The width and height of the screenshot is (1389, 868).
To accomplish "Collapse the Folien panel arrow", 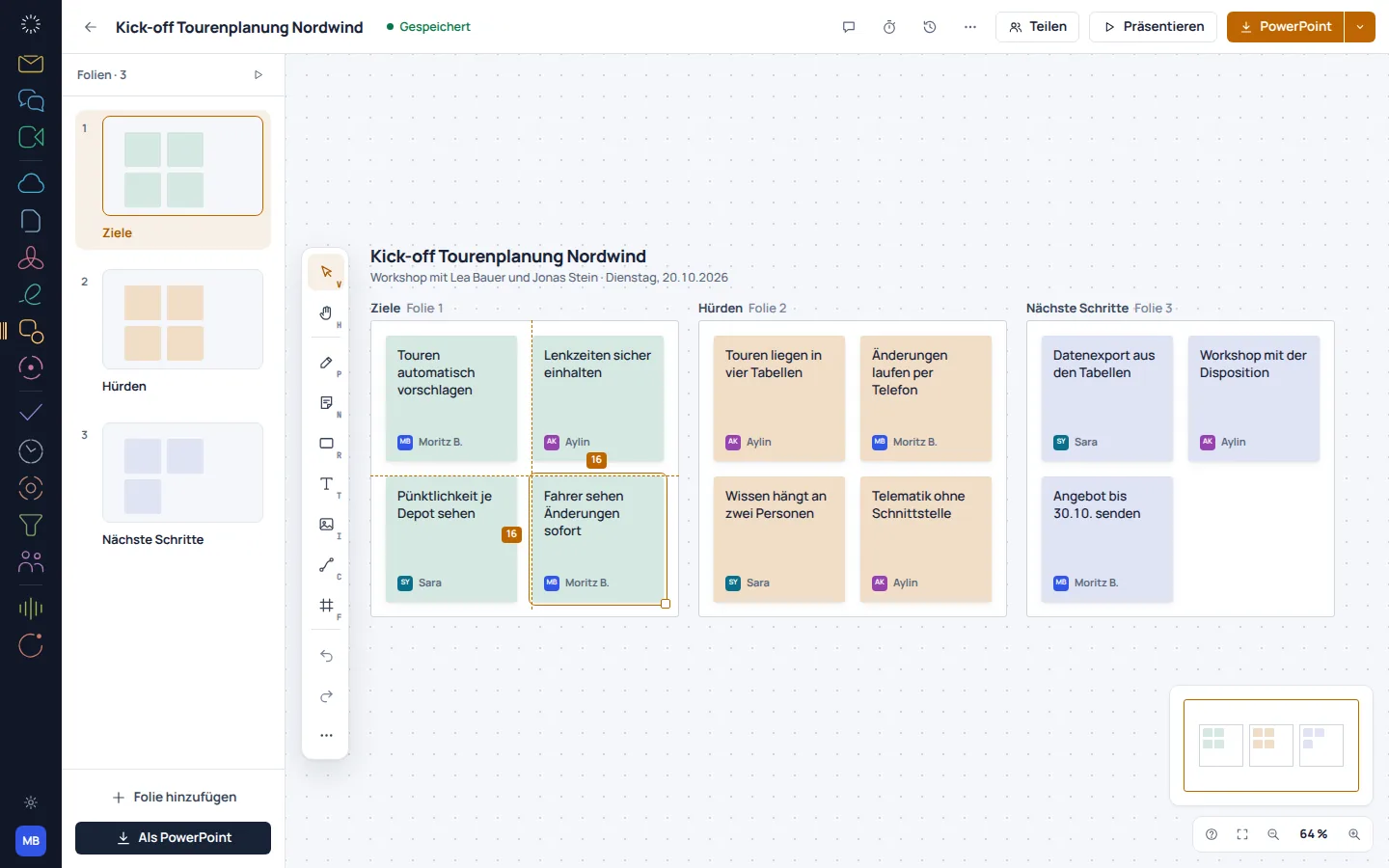I will [258, 75].
